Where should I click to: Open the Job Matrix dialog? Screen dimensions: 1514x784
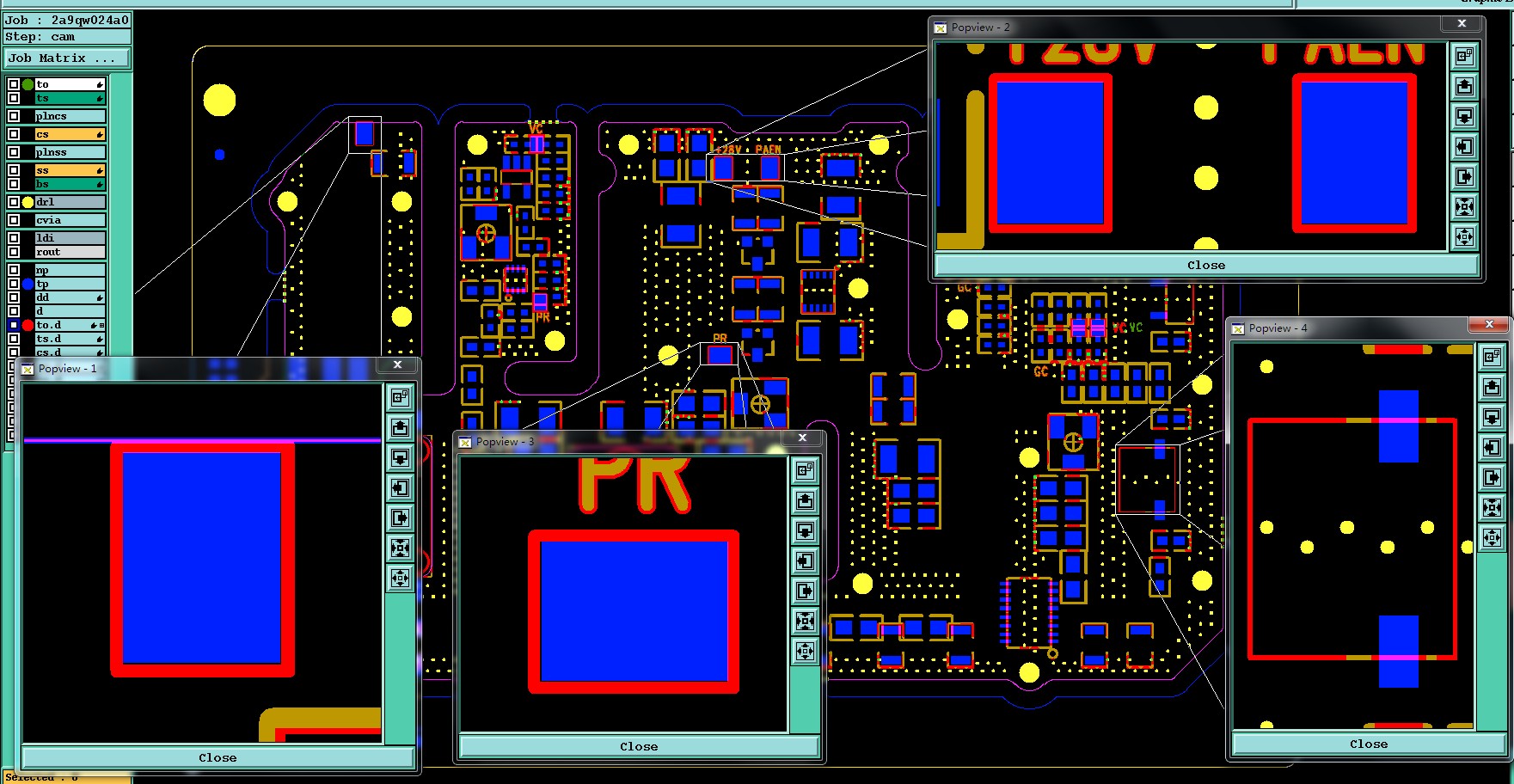point(67,58)
